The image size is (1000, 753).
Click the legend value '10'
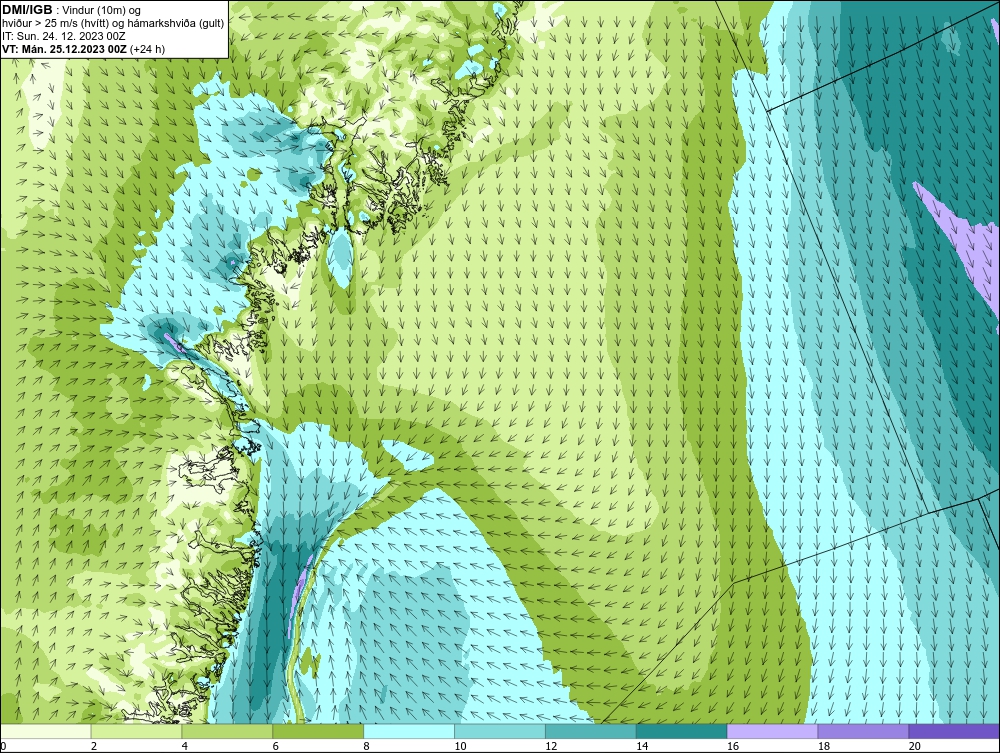pyautogui.click(x=460, y=746)
